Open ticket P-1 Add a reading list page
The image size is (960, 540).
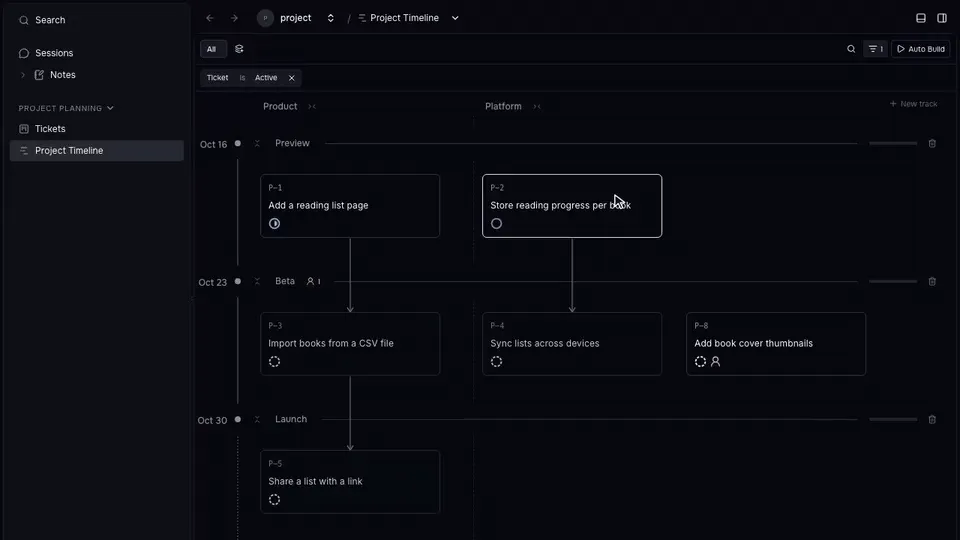(350, 206)
